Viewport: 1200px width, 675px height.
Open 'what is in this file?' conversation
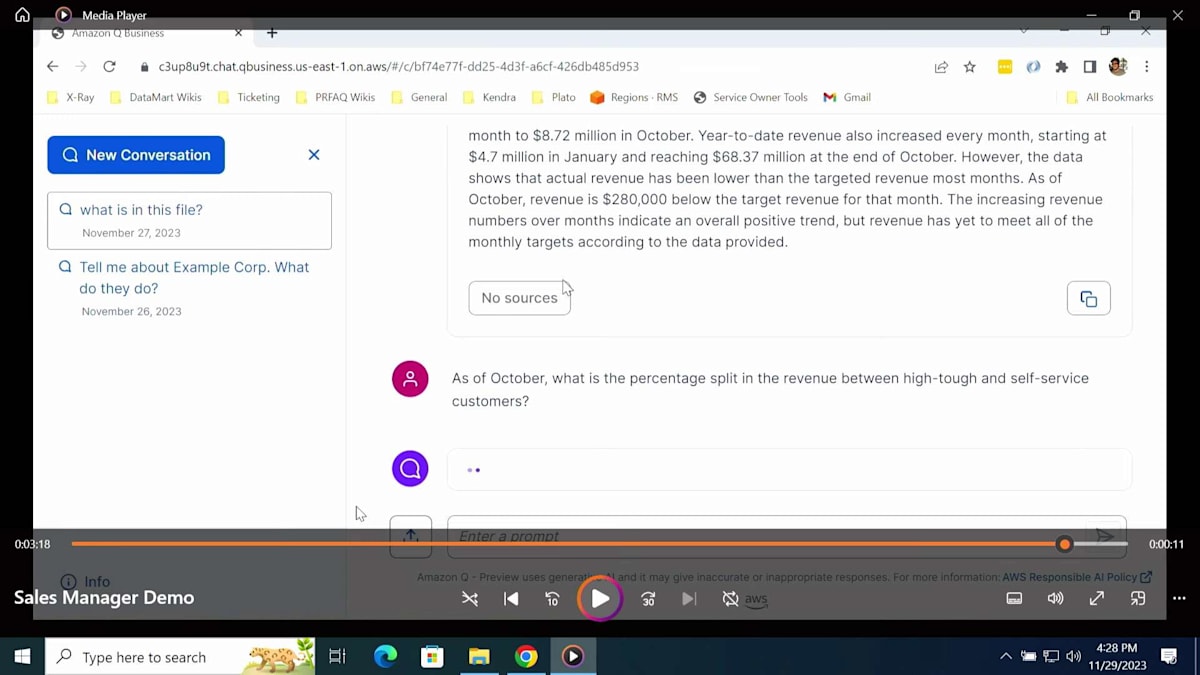(189, 221)
